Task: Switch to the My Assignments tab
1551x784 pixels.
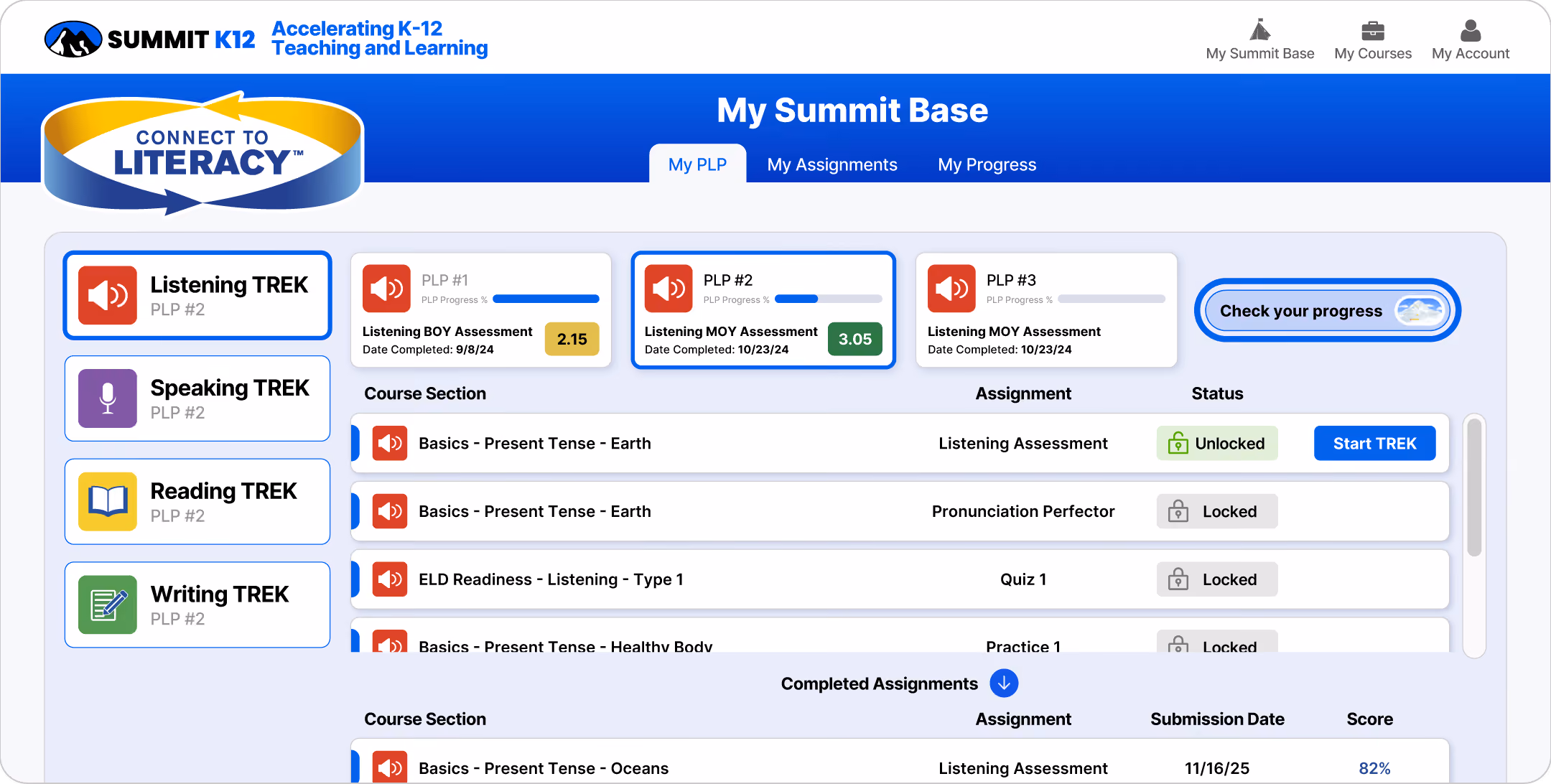Action: [832, 164]
